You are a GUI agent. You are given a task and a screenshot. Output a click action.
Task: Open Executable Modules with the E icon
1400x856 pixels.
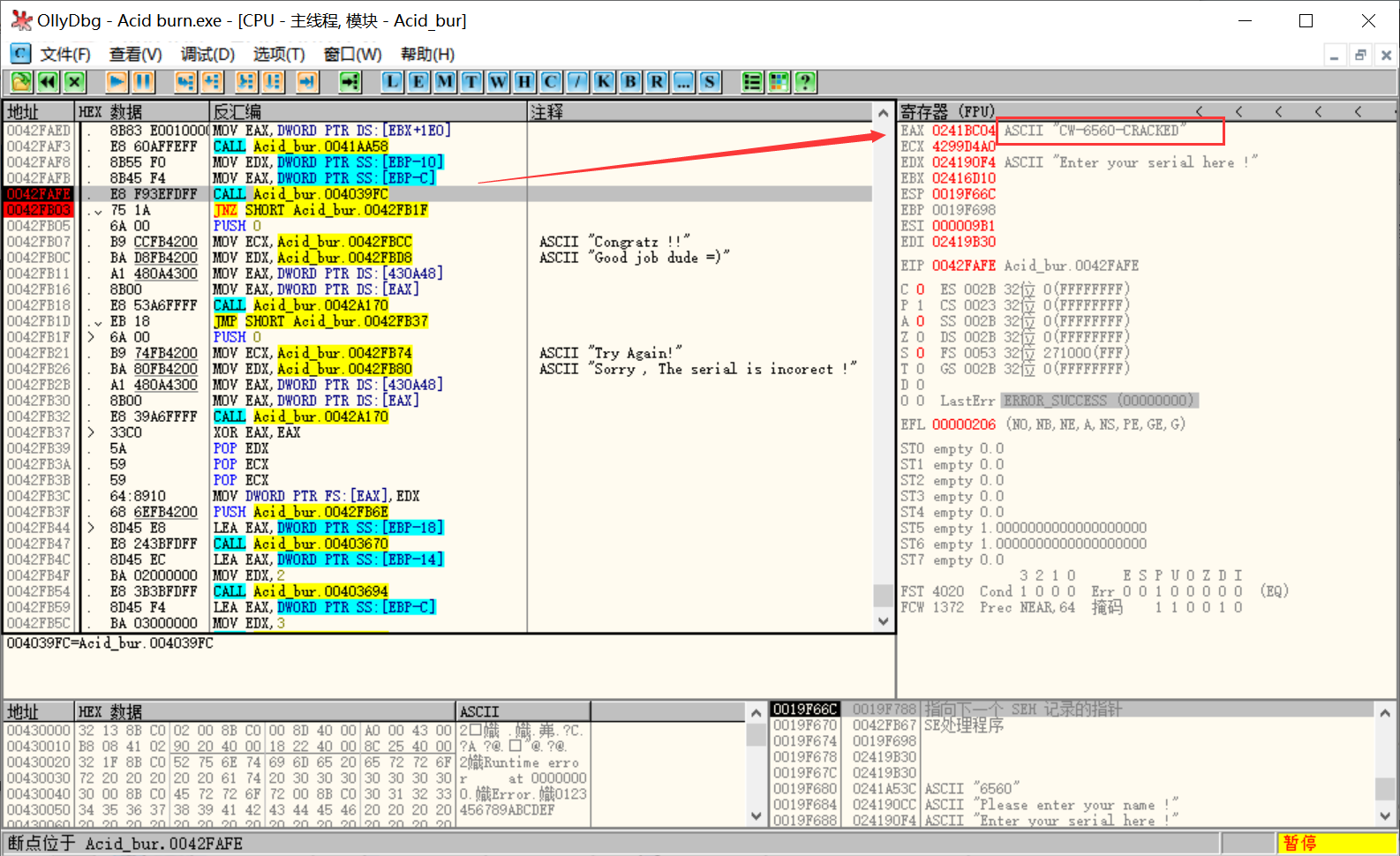pyautogui.click(x=418, y=82)
